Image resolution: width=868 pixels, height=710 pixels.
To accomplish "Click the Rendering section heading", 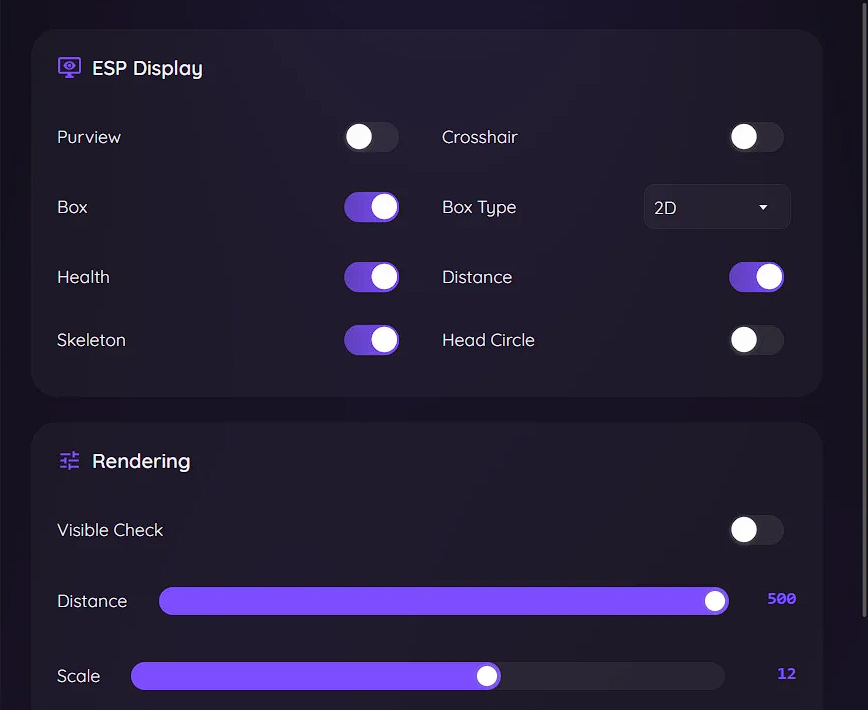I will (x=141, y=461).
